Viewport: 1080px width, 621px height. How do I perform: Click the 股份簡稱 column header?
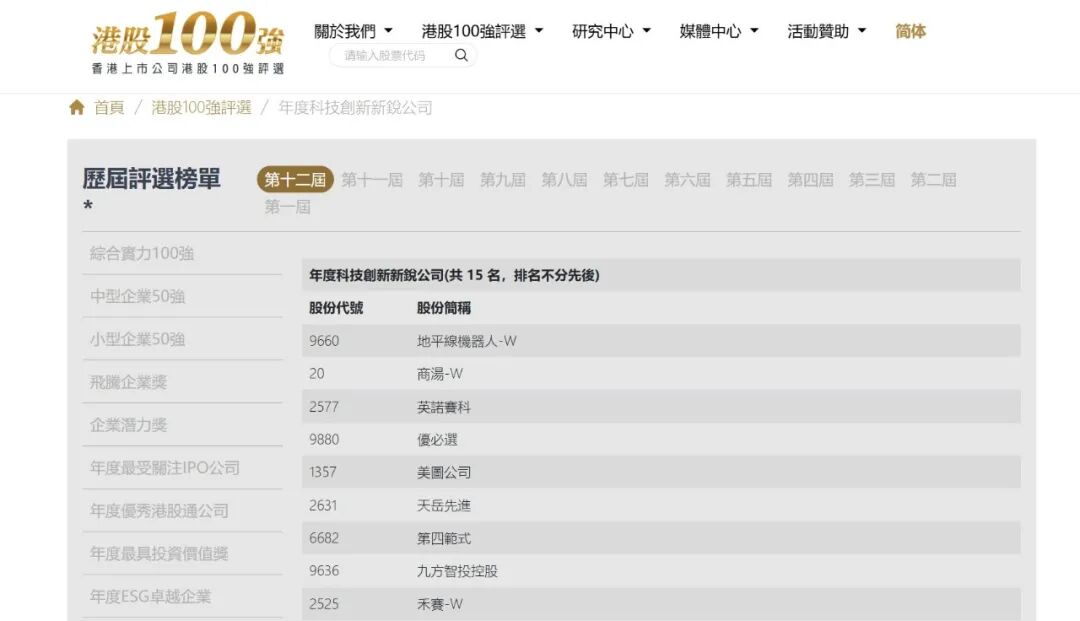(x=444, y=308)
